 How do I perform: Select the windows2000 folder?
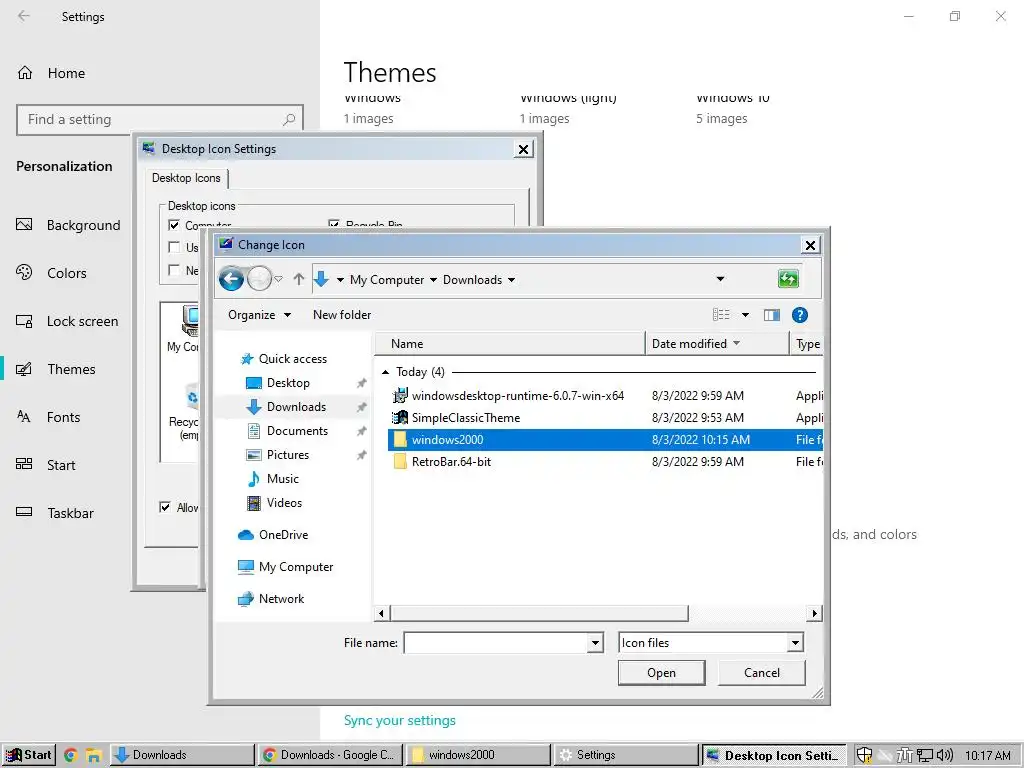point(605,440)
